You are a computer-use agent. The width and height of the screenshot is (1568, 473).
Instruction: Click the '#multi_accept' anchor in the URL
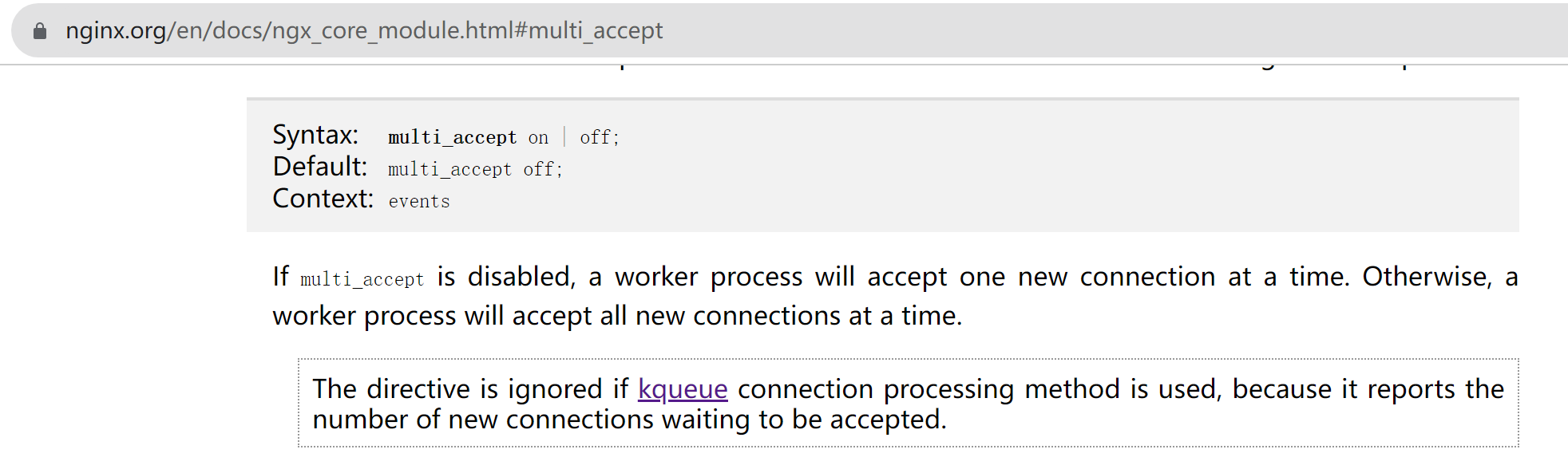588,31
